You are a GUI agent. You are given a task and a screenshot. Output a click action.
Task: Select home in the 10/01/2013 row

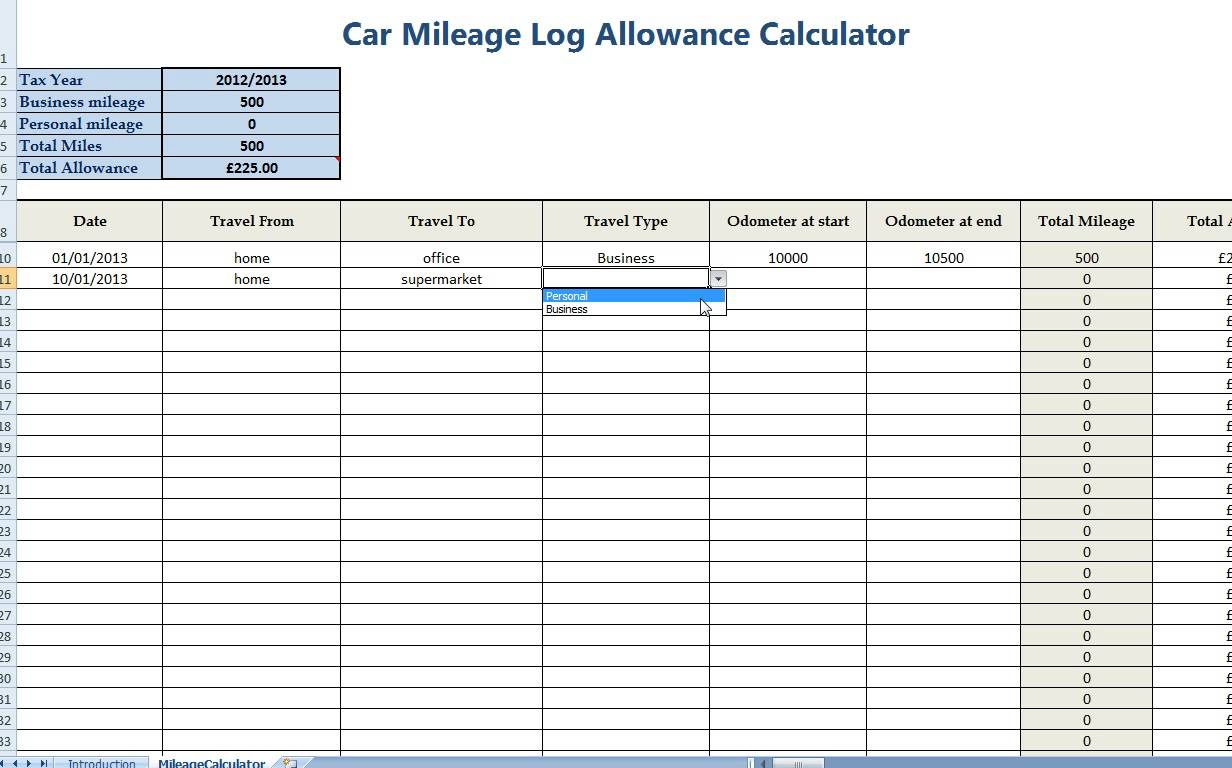(x=251, y=279)
